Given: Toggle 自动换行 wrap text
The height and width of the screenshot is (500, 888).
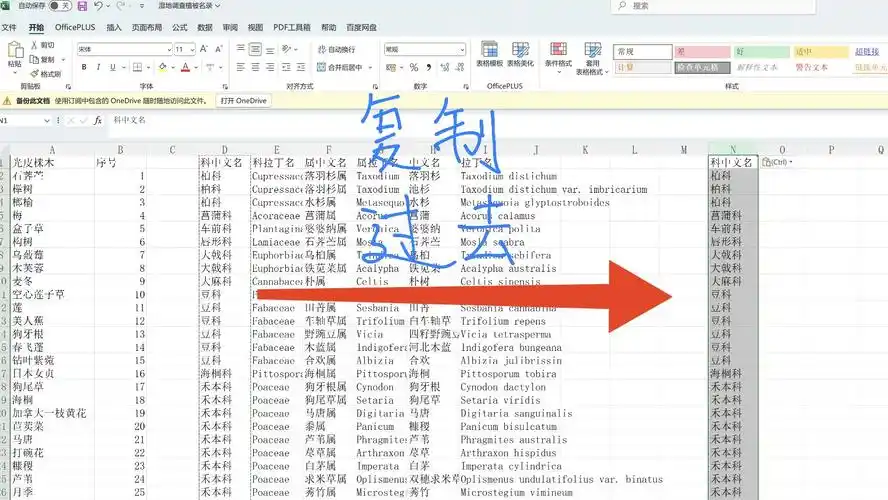Looking at the screenshot, I should 336,49.
